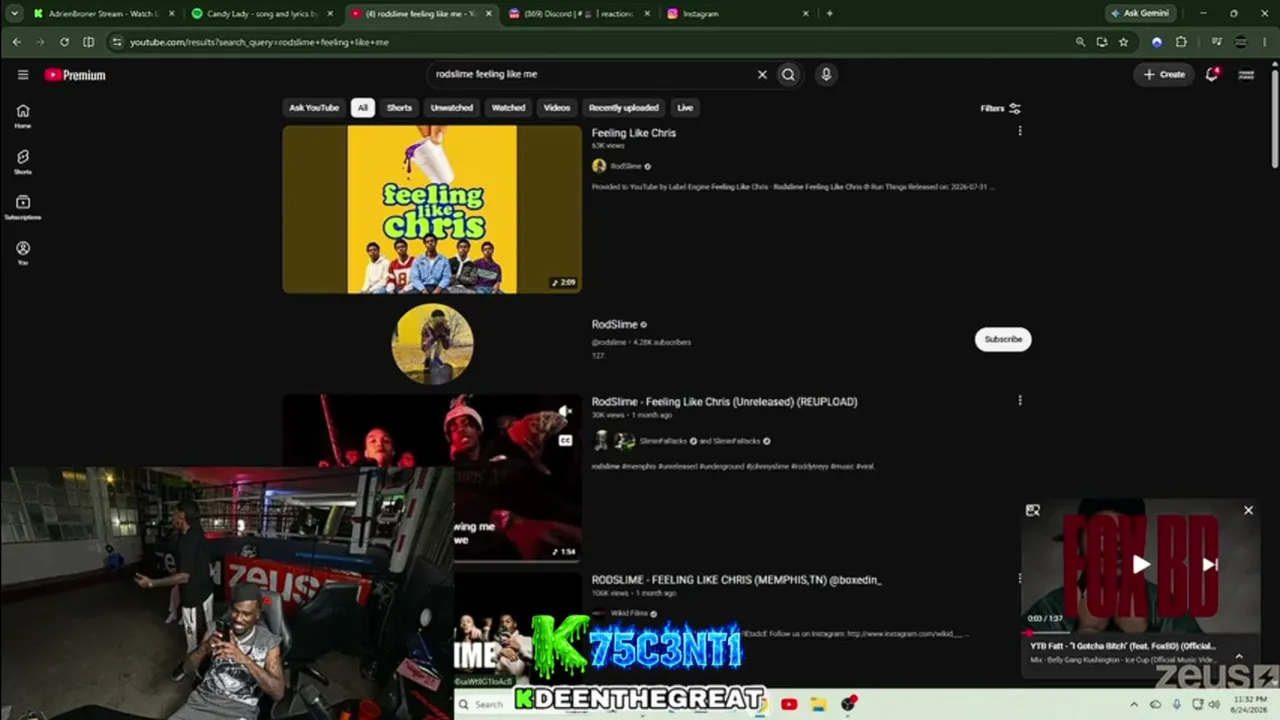Open Subscriptions in the YouTube sidebar
This screenshot has width=1280, height=720.
23,207
